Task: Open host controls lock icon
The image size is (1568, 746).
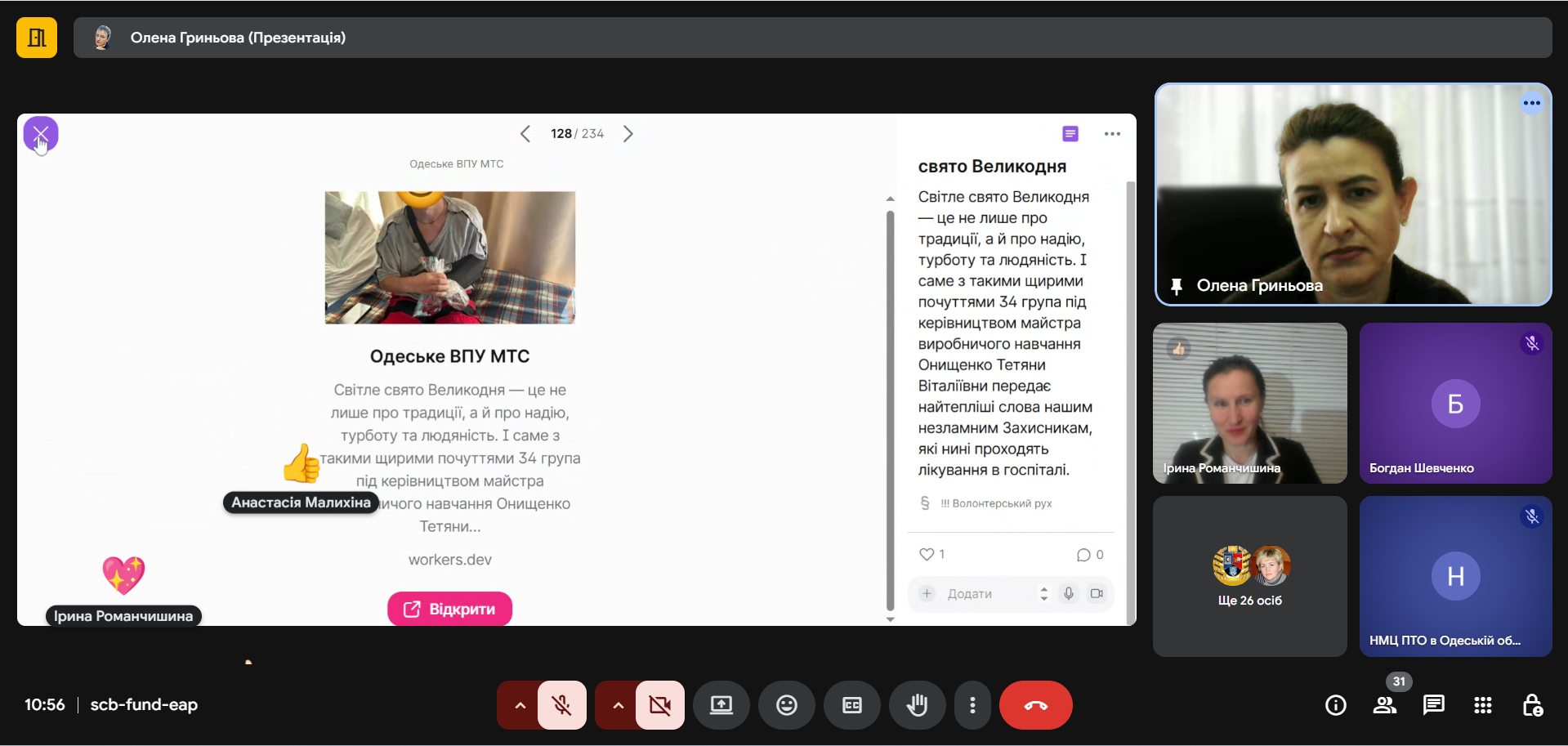Action: pyautogui.click(x=1532, y=705)
